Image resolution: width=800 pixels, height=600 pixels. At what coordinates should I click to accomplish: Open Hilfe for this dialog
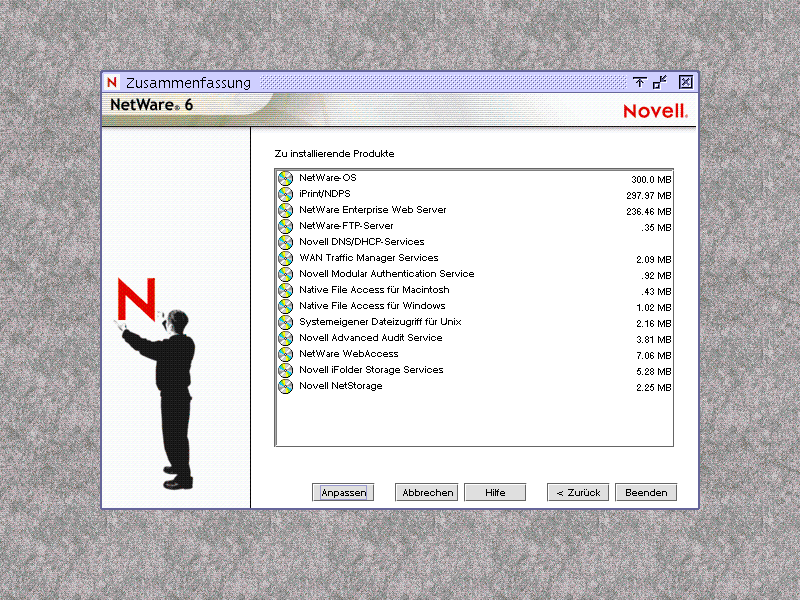pyautogui.click(x=495, y=492)
